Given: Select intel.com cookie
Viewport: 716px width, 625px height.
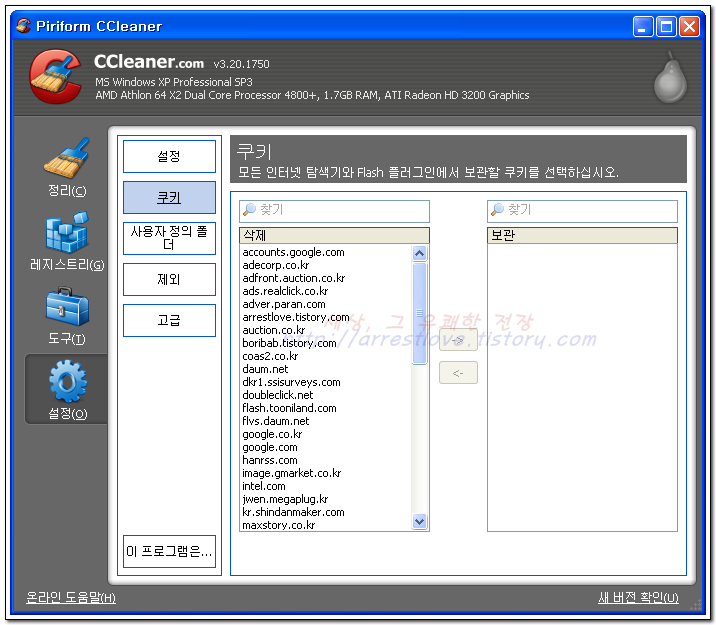Looking at the screenshot, I should (264, 486).
